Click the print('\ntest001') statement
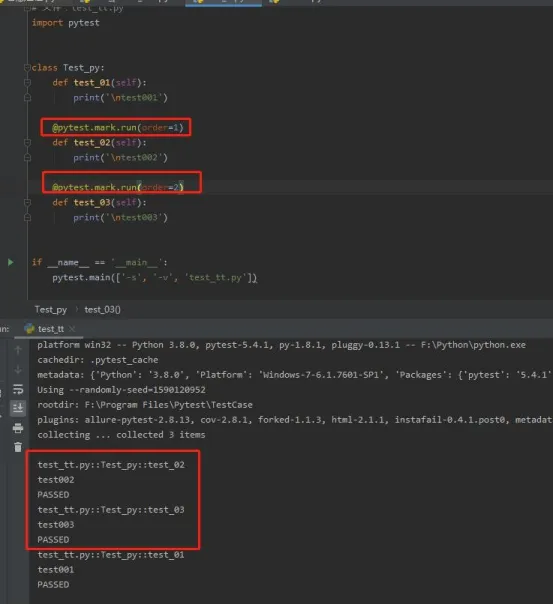553x605 pixels. tap(120, 98)
